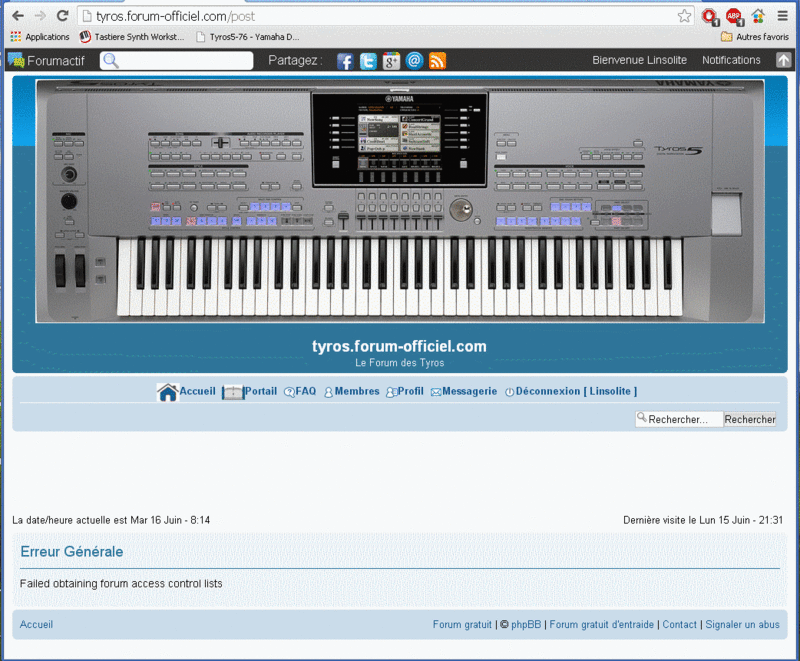Log out via Déconnexion [ Linsolite ]
Viewport: 800px width, 661px height.
pos(577,391)
